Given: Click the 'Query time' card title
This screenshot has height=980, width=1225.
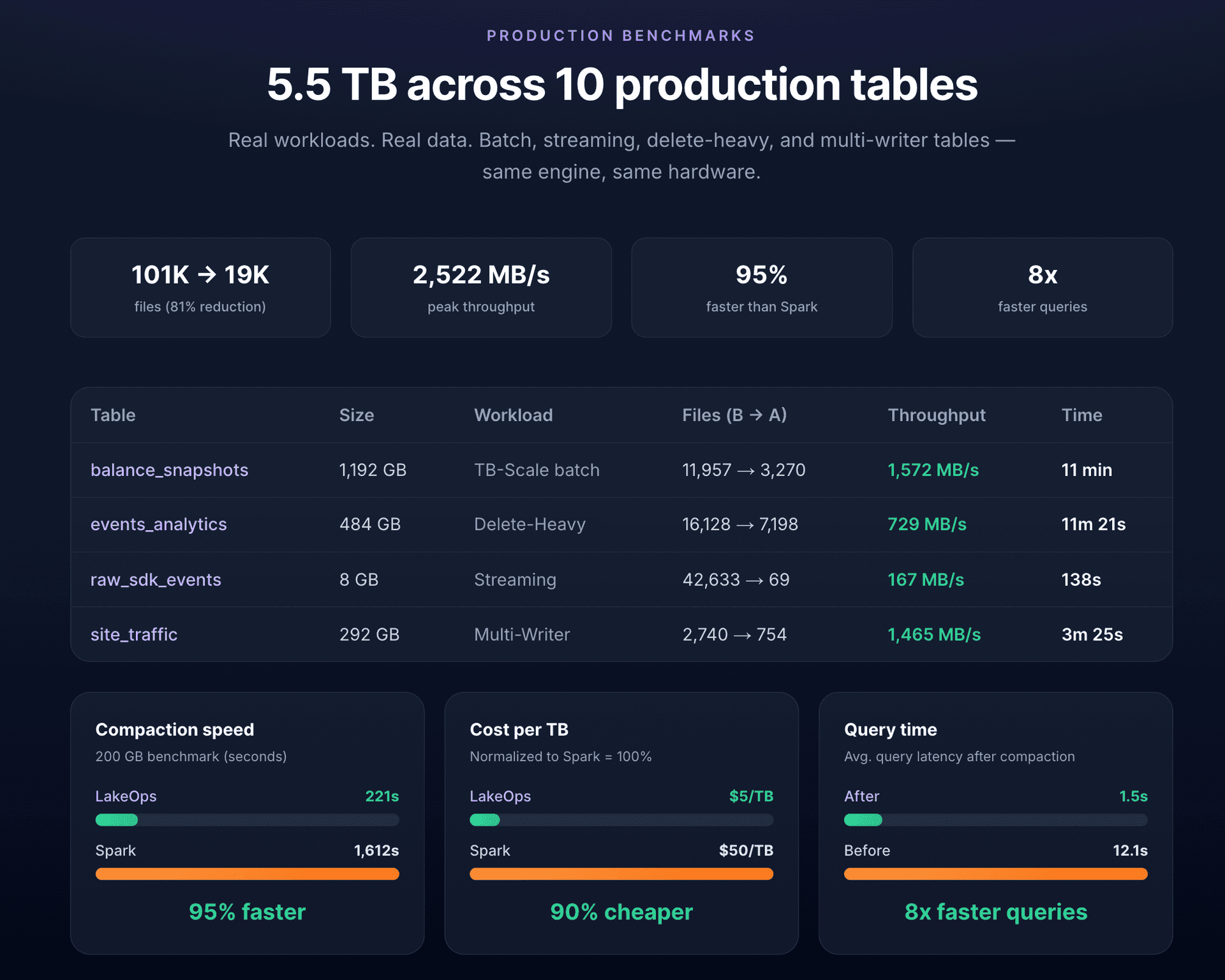Looking at the screenshot, I should tap(891, 730).
